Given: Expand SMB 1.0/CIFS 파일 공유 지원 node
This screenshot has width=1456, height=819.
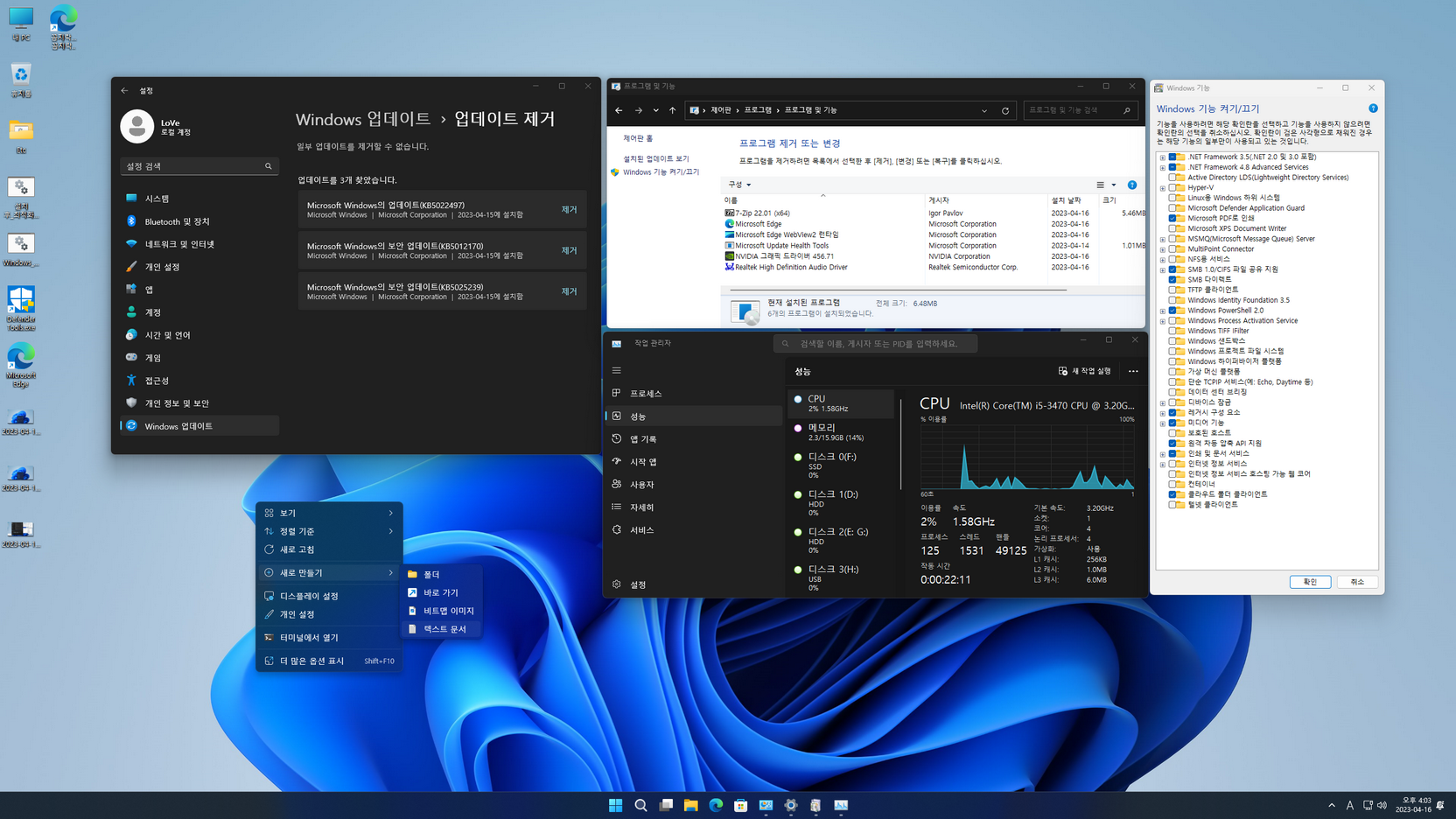Looking at the screenshot, I should [1163, 269].
